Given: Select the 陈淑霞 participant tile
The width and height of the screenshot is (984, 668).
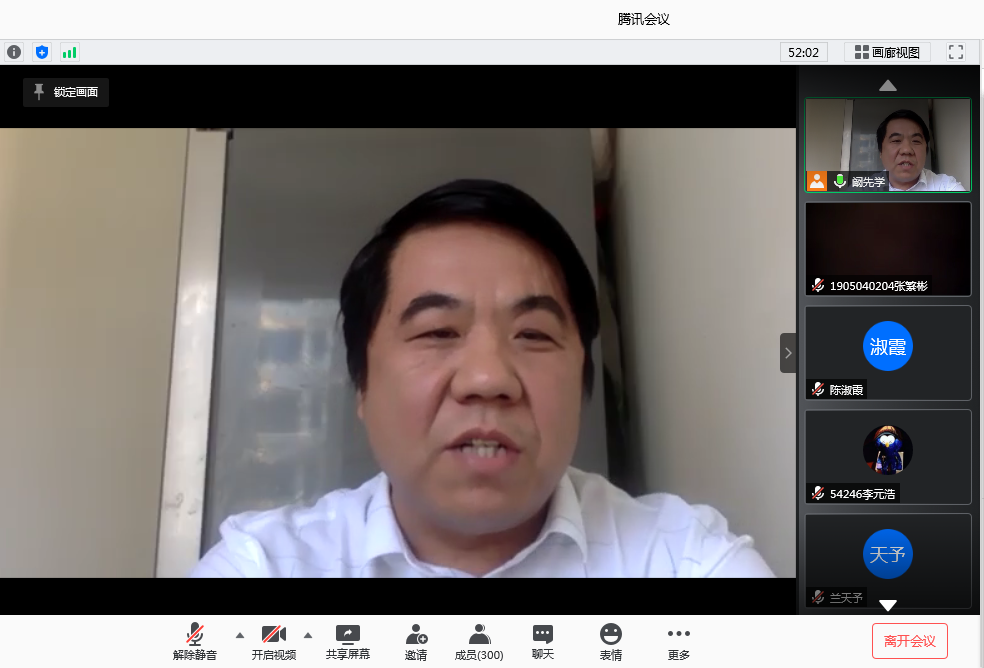Looking at the screenshot, I should pos(887,353).
